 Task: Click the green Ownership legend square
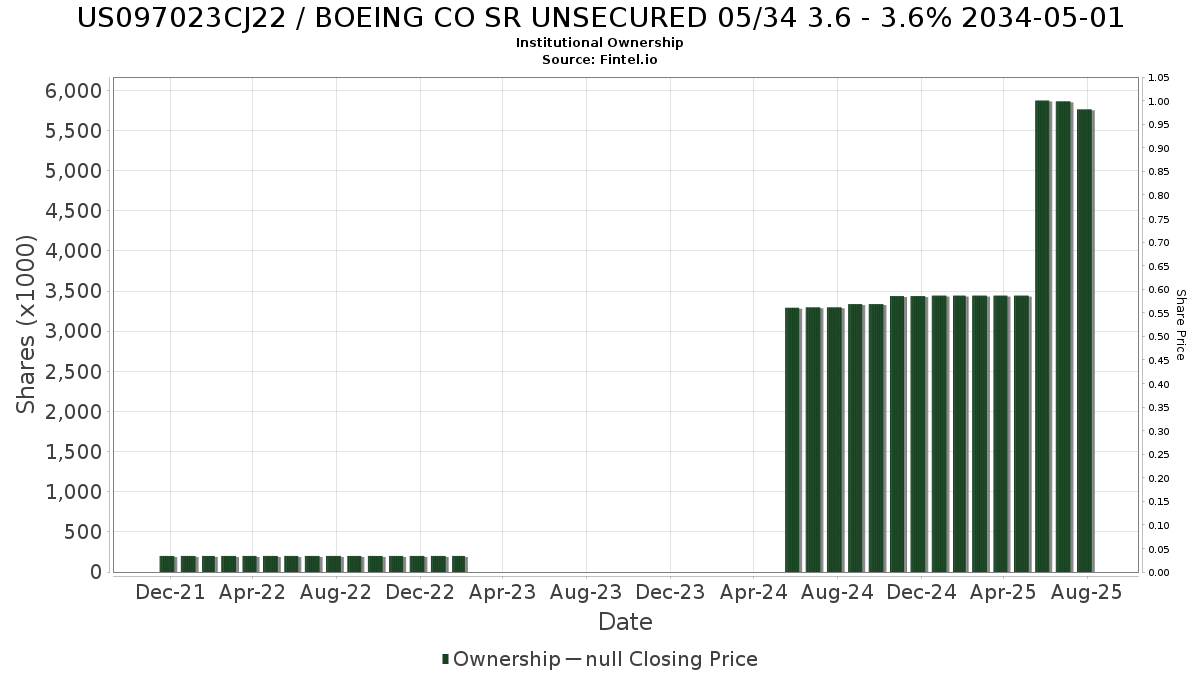tap(446, 659)
